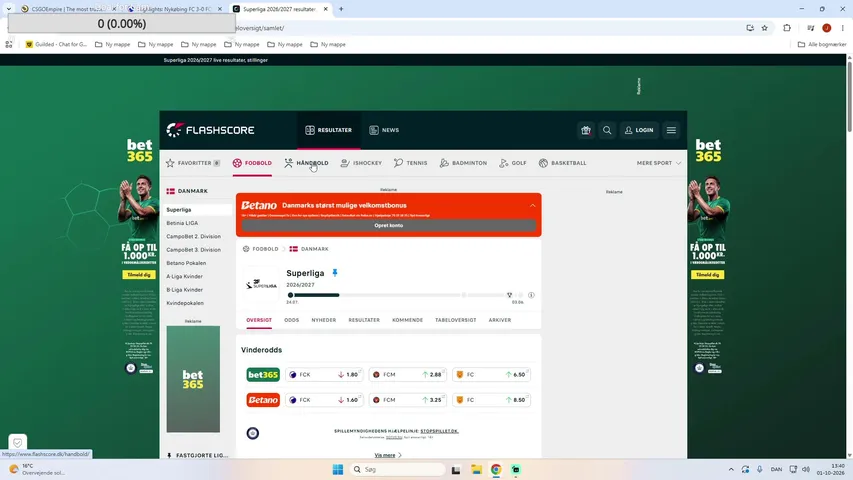Screen dimensions: 853x480
Task: Open A-Liga Kvinder league
Action: tap(184, 276)
